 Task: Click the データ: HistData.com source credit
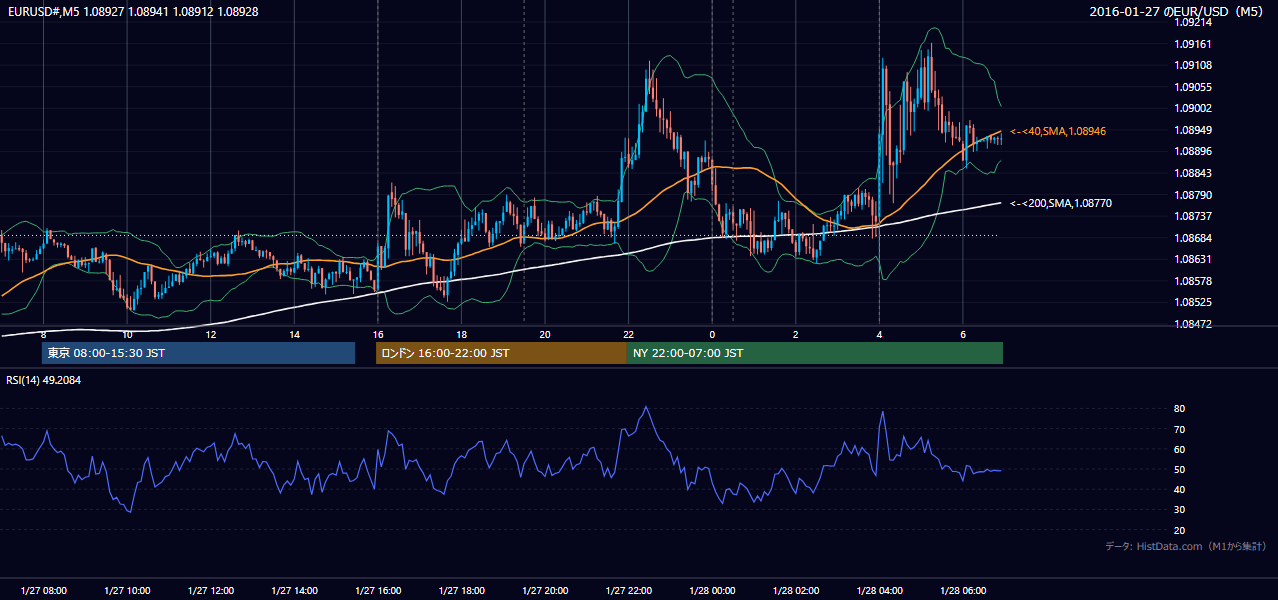click(x=1185, y=546)
